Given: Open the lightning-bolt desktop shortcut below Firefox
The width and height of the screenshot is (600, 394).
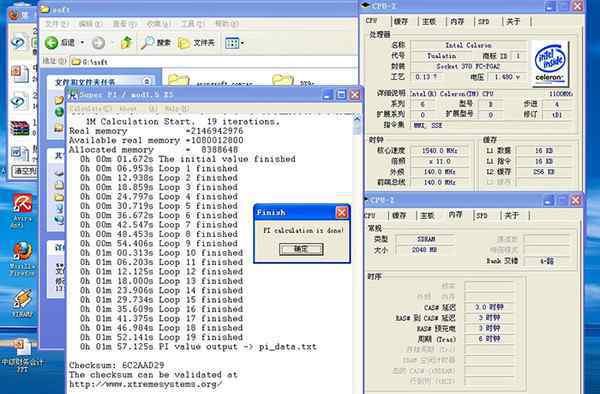Looking at the screenshot, I should (x=22, y=304).
